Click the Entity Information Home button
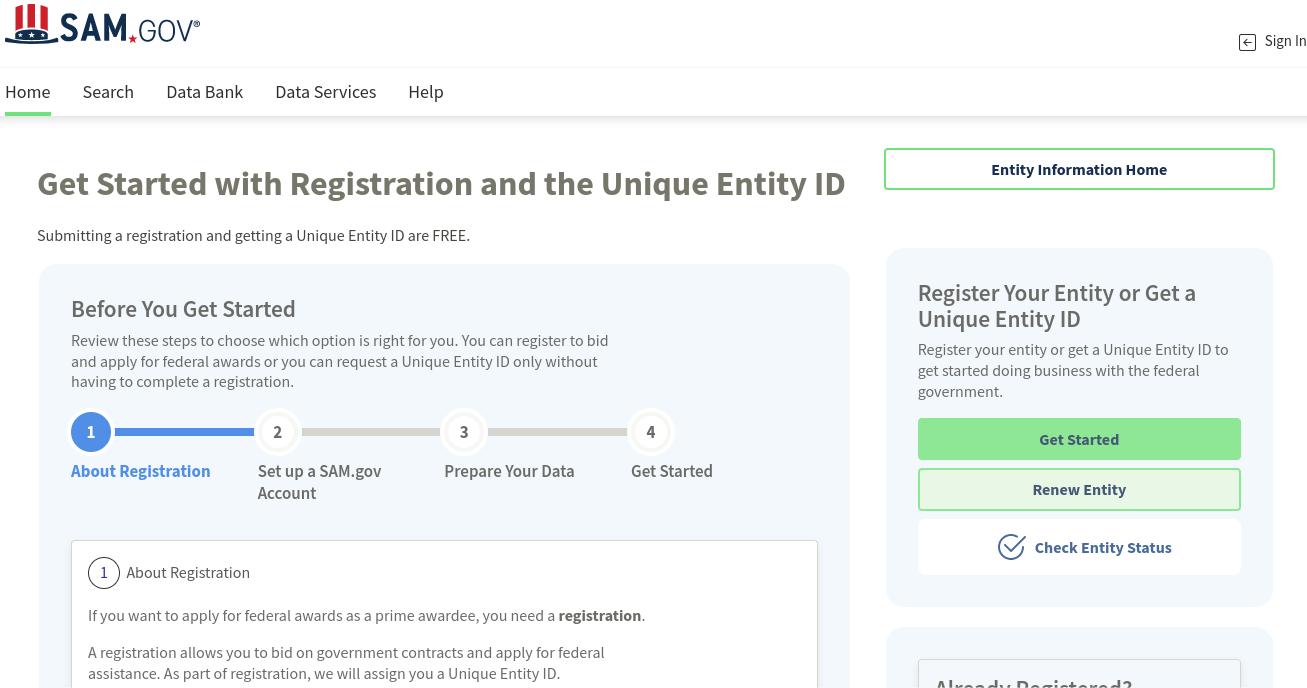The image size is (1307, 688). 1079,169
